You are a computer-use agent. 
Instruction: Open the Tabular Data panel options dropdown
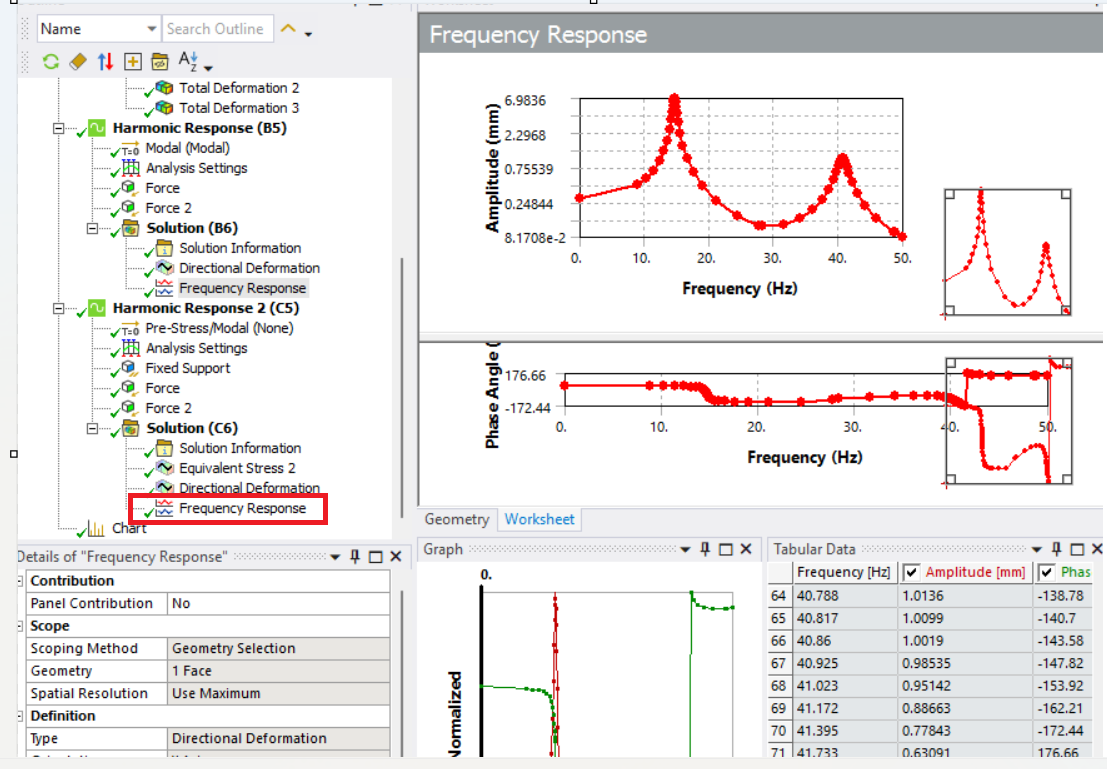tap(1036, 549)
